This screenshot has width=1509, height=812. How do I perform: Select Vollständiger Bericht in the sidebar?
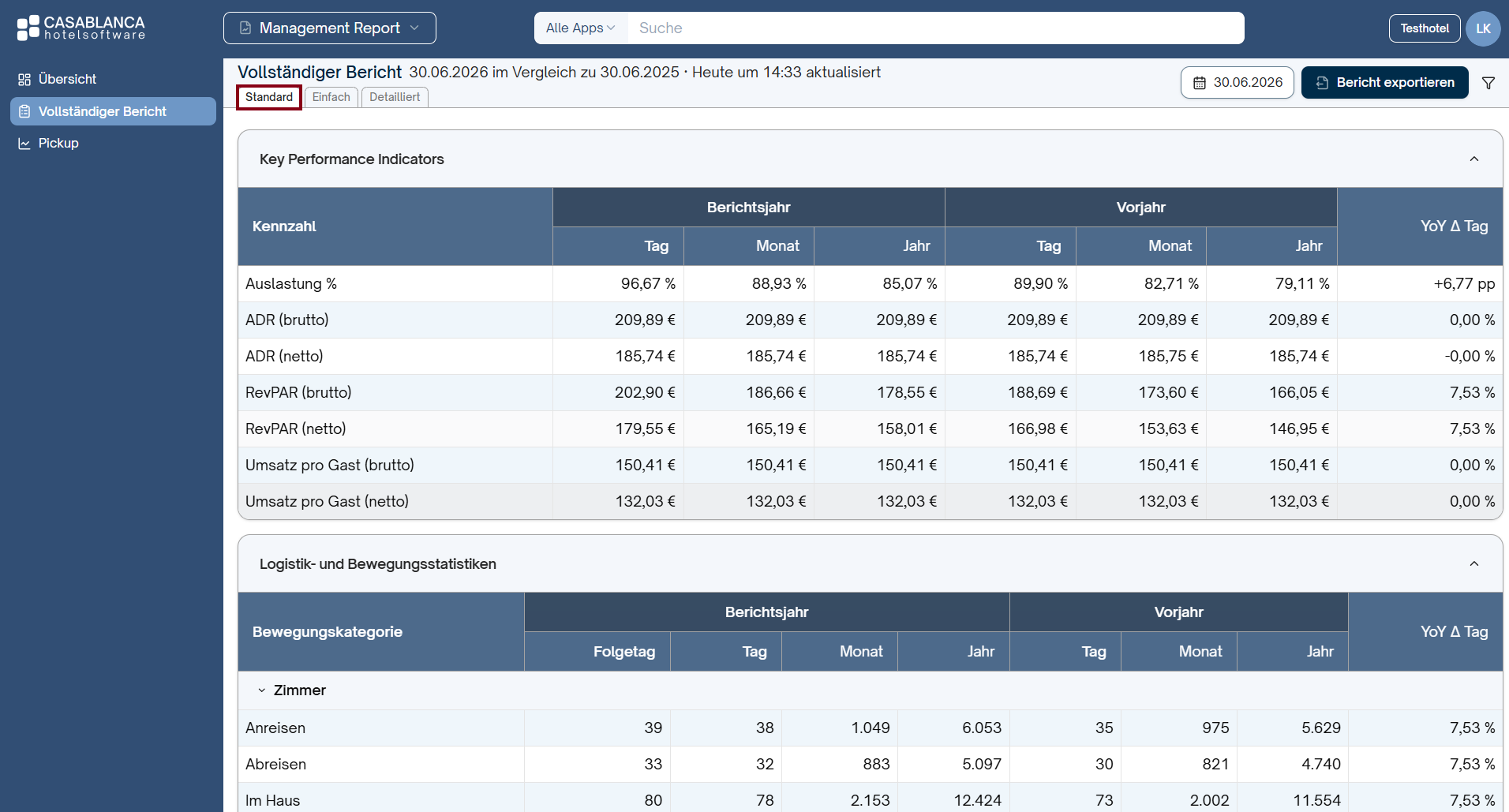pos(113,111)
